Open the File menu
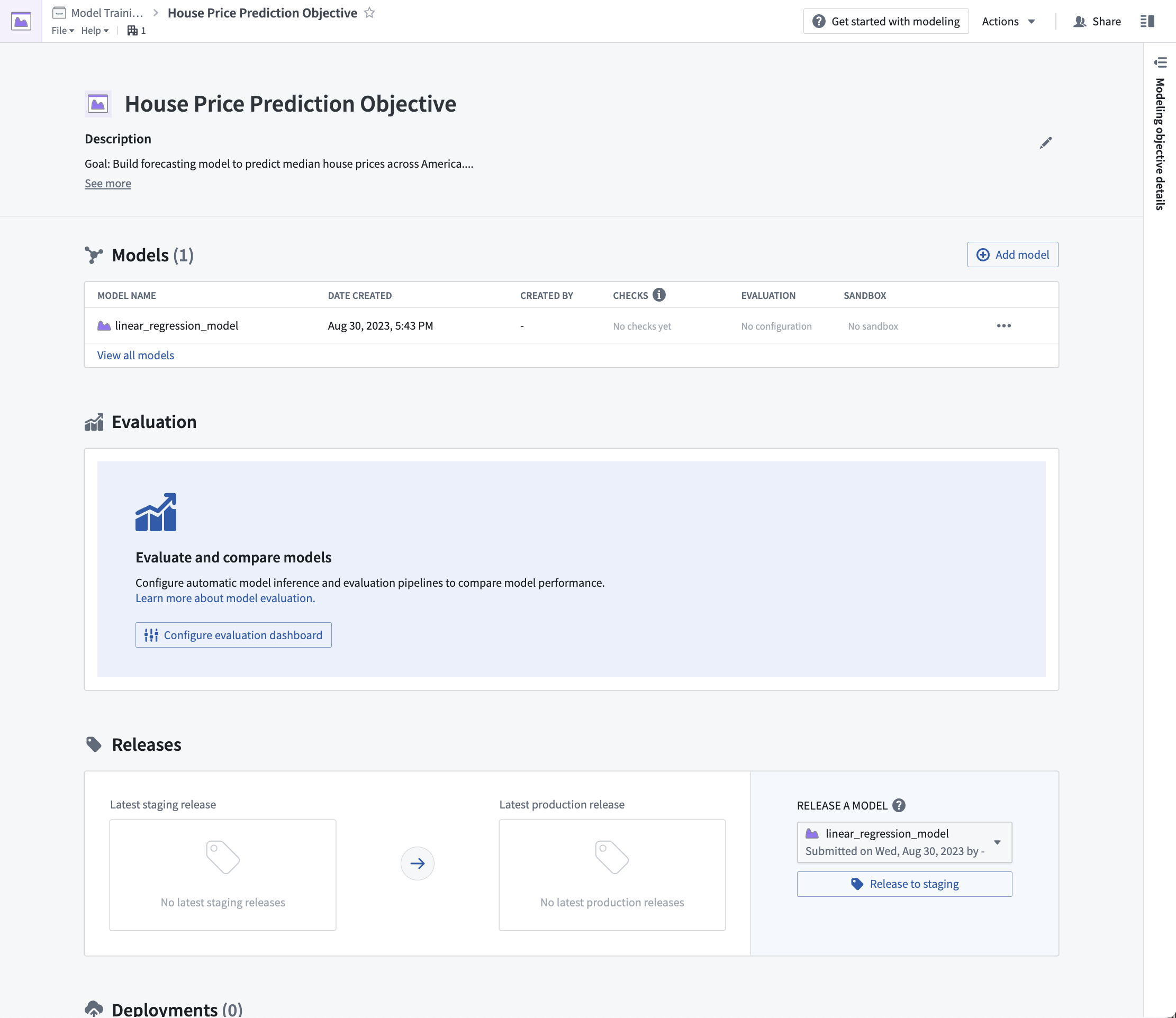Screen dimensions: 1176x1018 click(x=62, y=31)
